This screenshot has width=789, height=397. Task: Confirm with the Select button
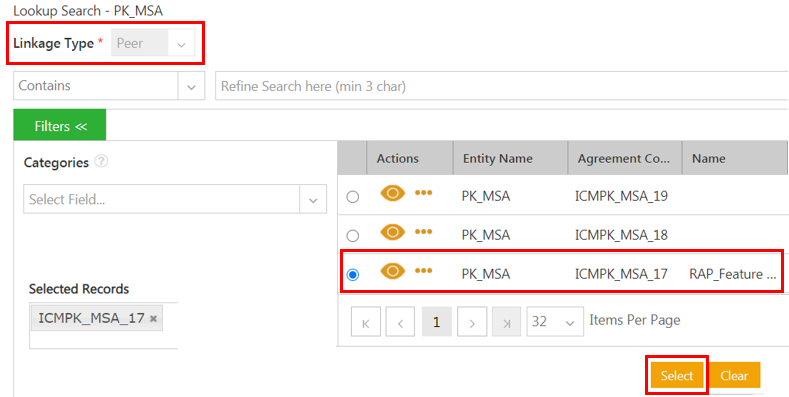coord(677,375)
